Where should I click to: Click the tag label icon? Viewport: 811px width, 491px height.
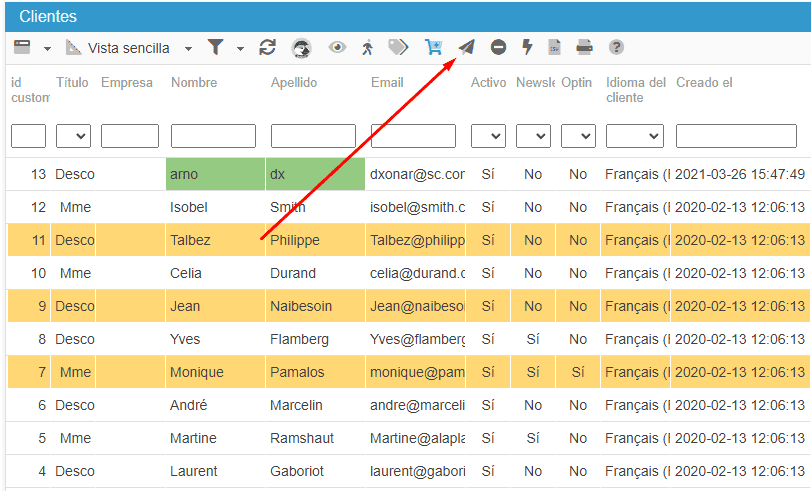click(398, 48)
